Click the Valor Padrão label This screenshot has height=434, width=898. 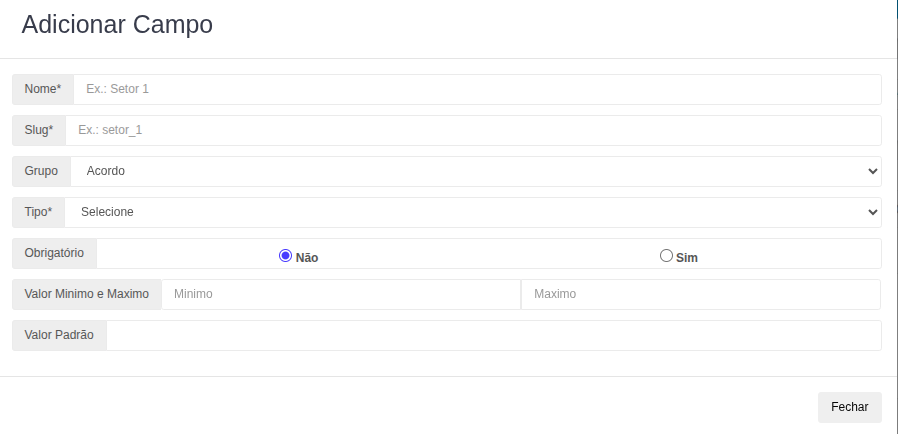point(60,335)
